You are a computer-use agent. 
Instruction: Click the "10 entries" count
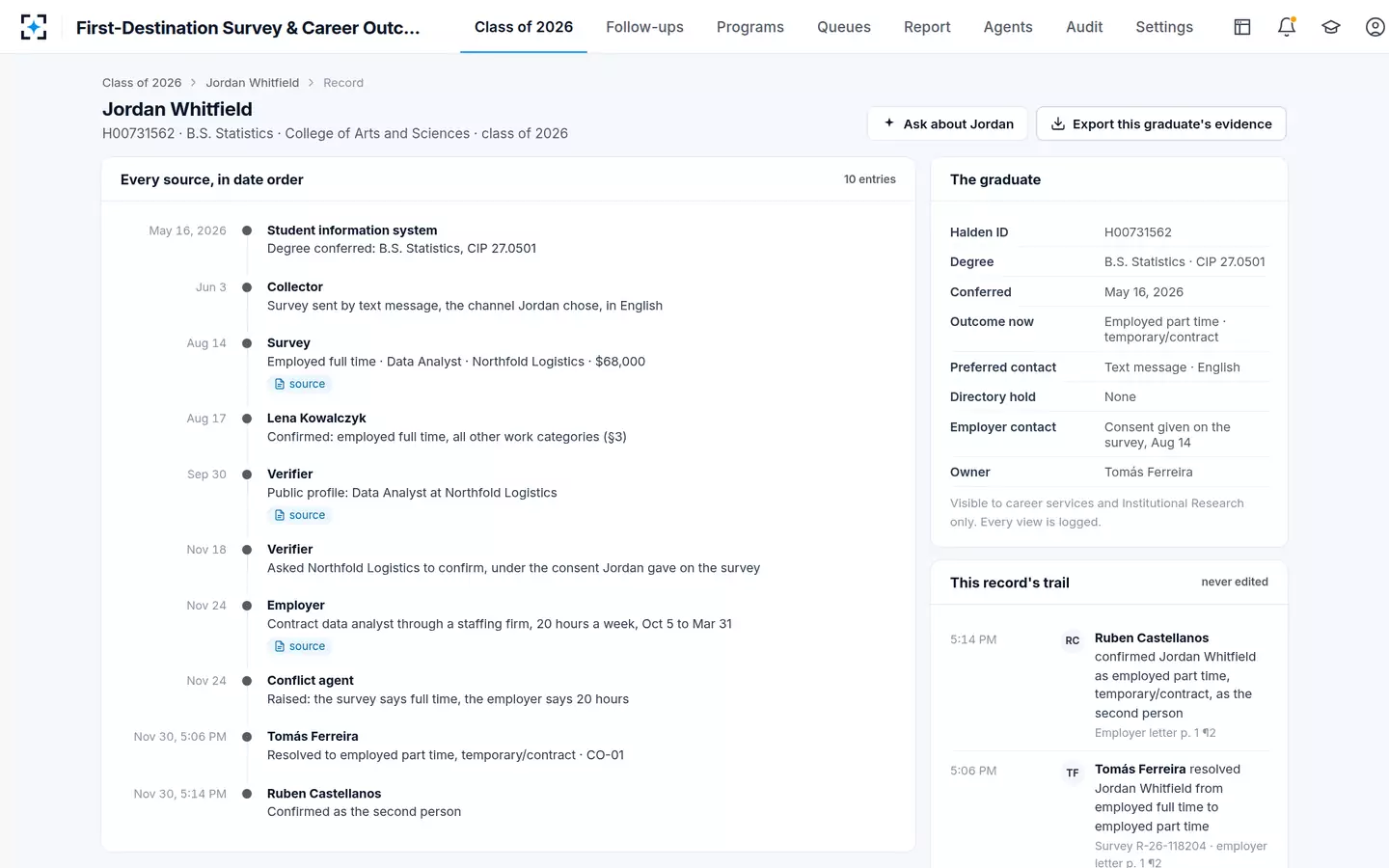click(870, 179)
